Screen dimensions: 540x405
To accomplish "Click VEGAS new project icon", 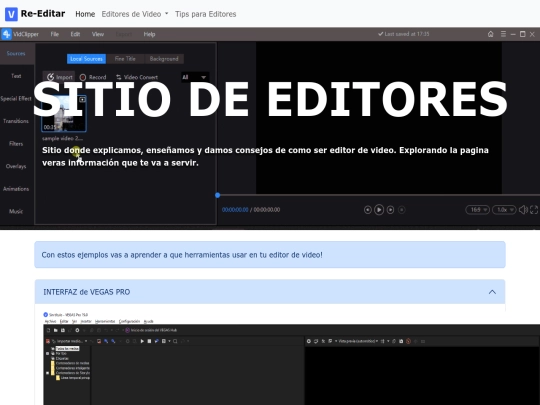I will 49,330.
